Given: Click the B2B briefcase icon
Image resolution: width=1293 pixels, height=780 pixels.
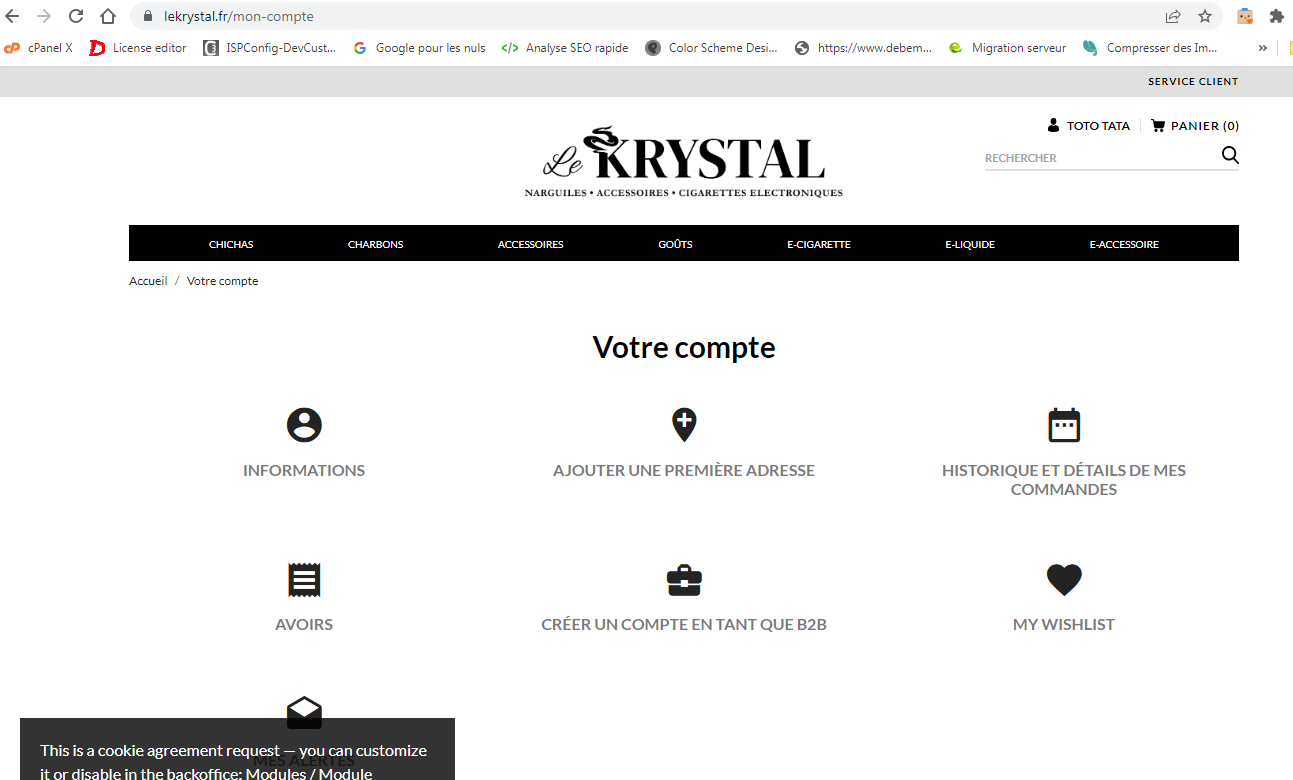Looking at the screenshot, I should (x=684, y=580).
